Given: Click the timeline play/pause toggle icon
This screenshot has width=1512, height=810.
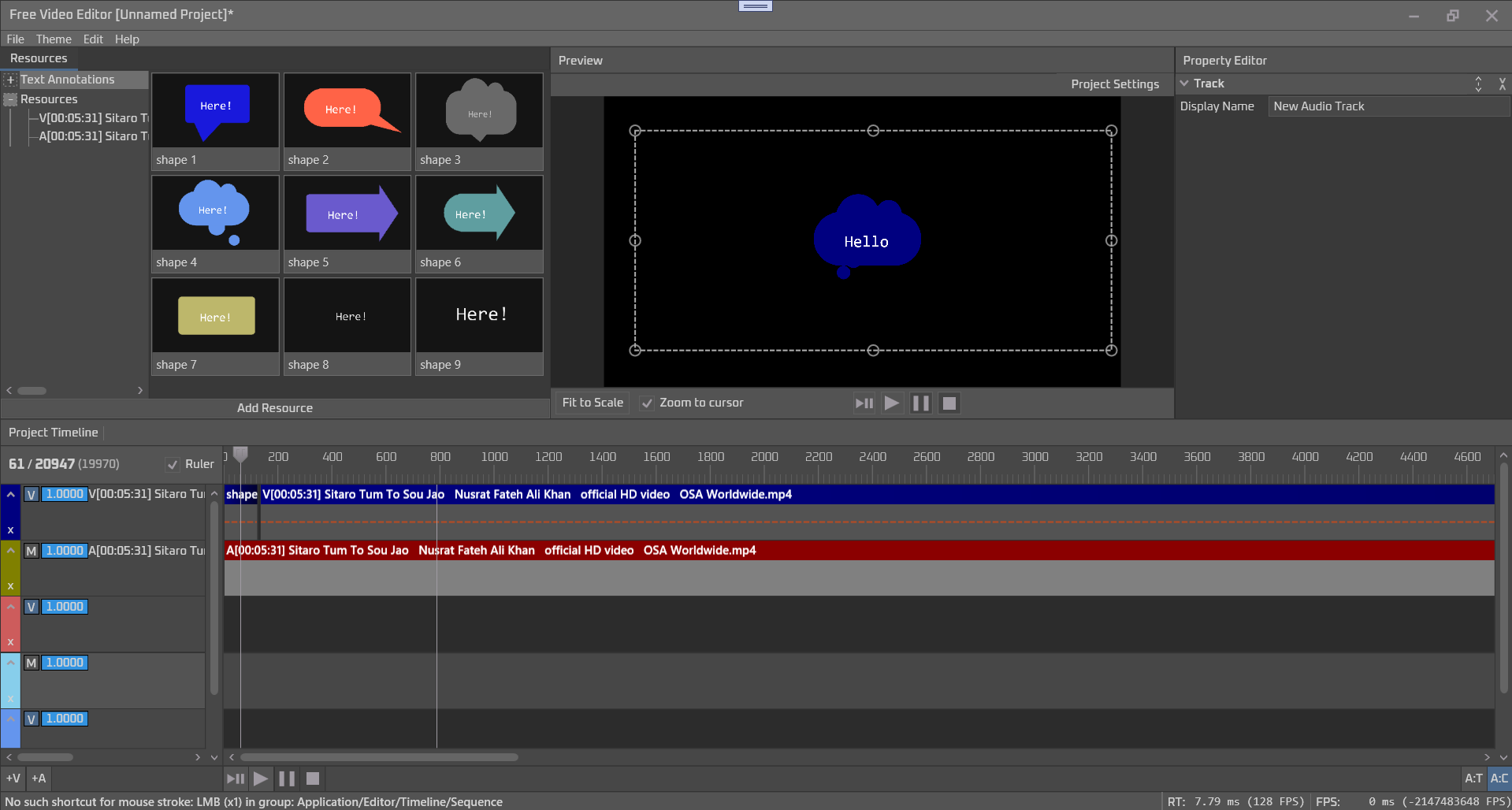Looking at the screenshot, I should (235, 778).
